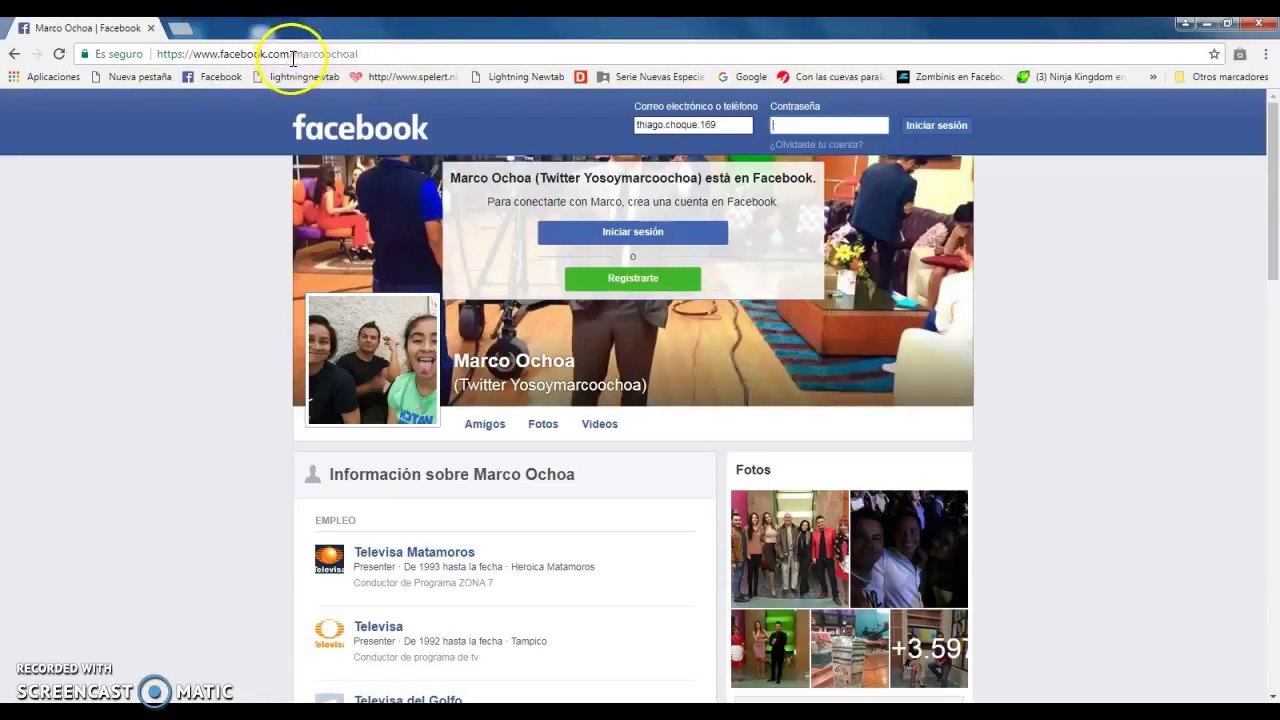Click the green Regístrate button
The width and height of the screenshot is (1280, 720).
click(633, 278)
